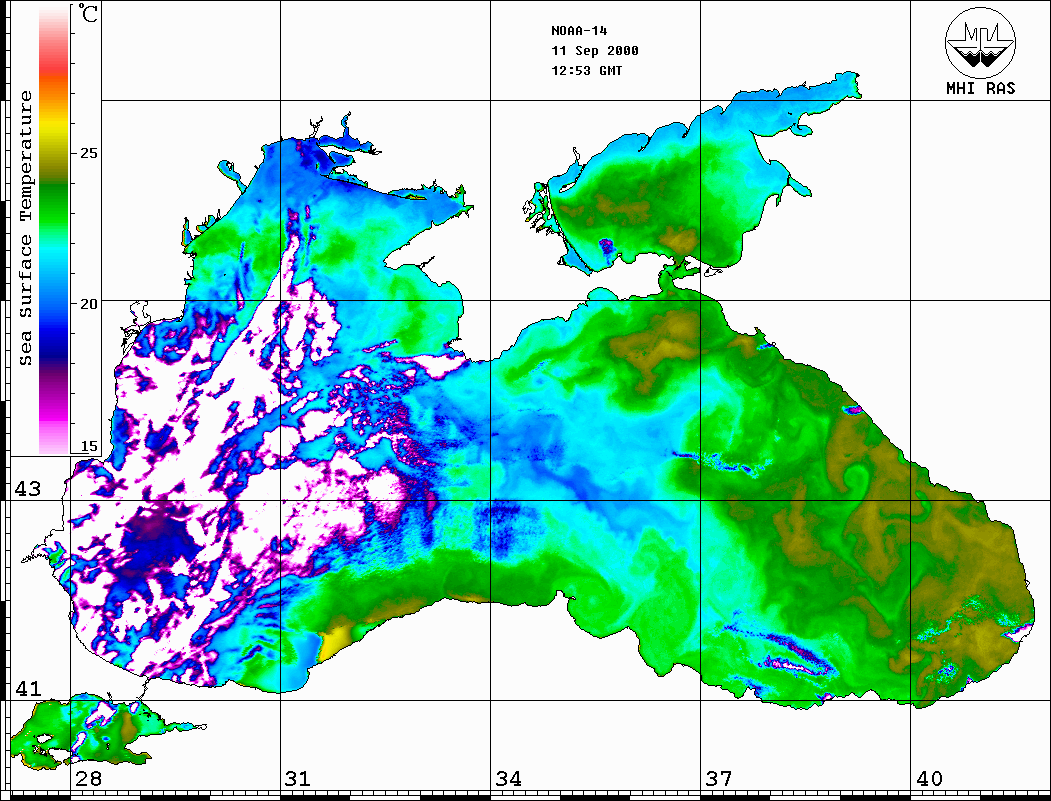Click longitude label 40
1051x801 pixels.
[929, 778]
